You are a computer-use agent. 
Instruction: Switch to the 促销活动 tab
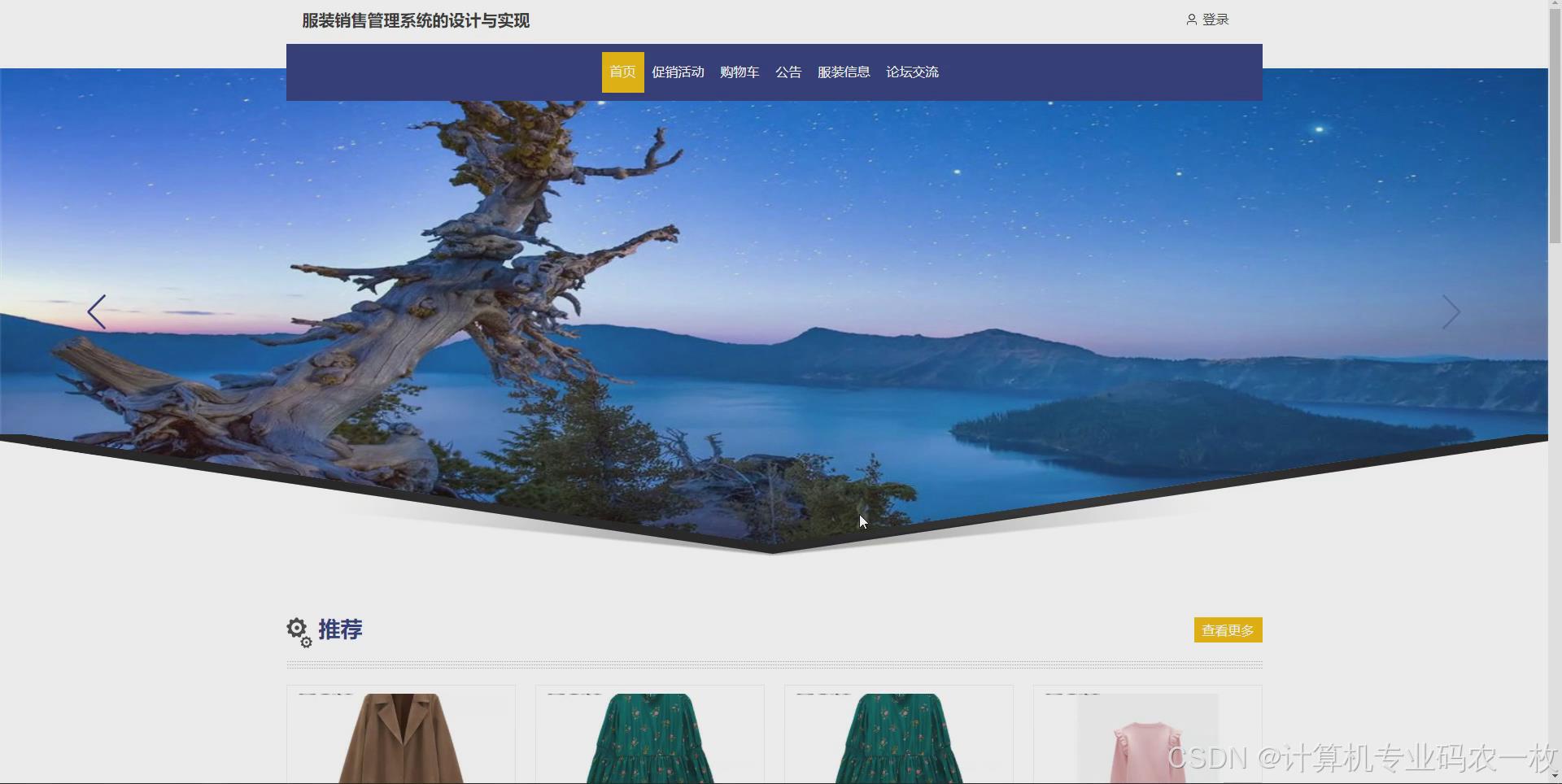pos(678,72)
